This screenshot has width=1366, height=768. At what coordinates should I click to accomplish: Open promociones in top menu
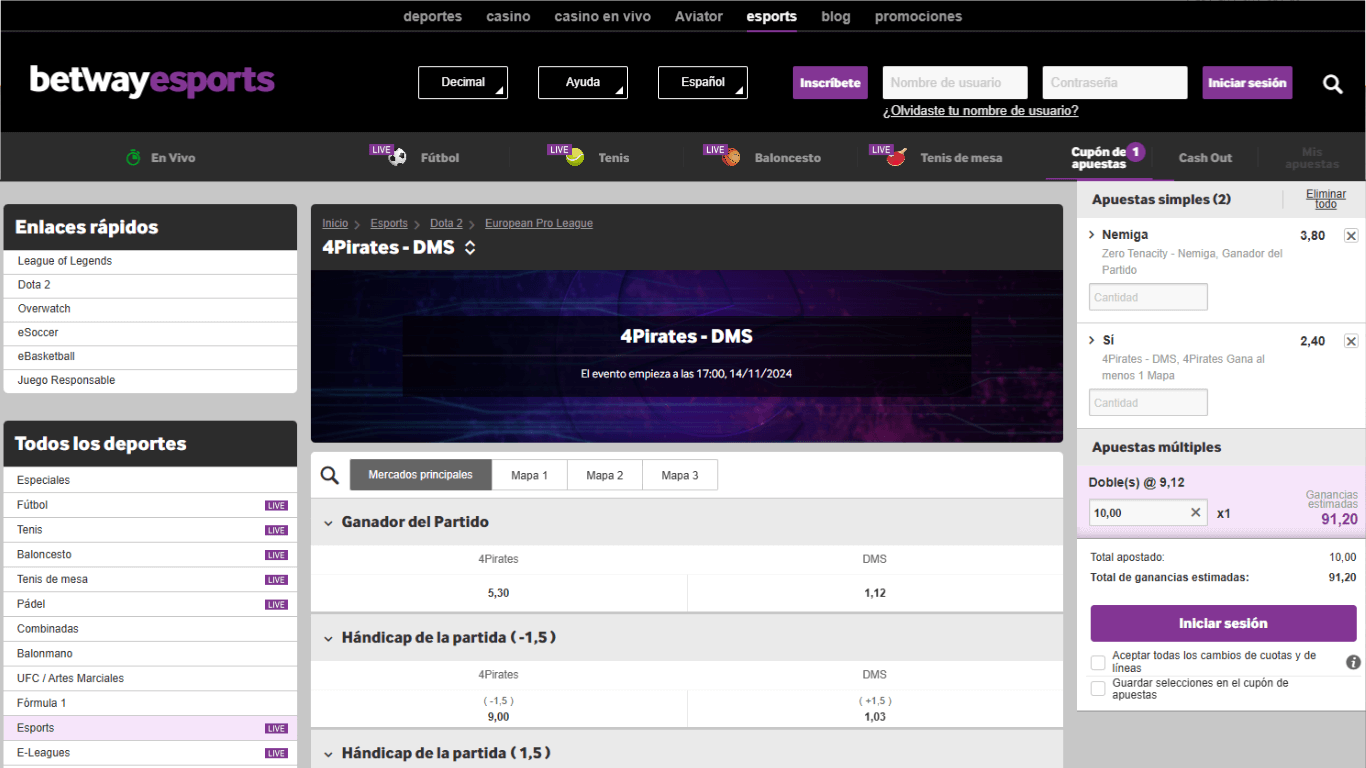918,16
